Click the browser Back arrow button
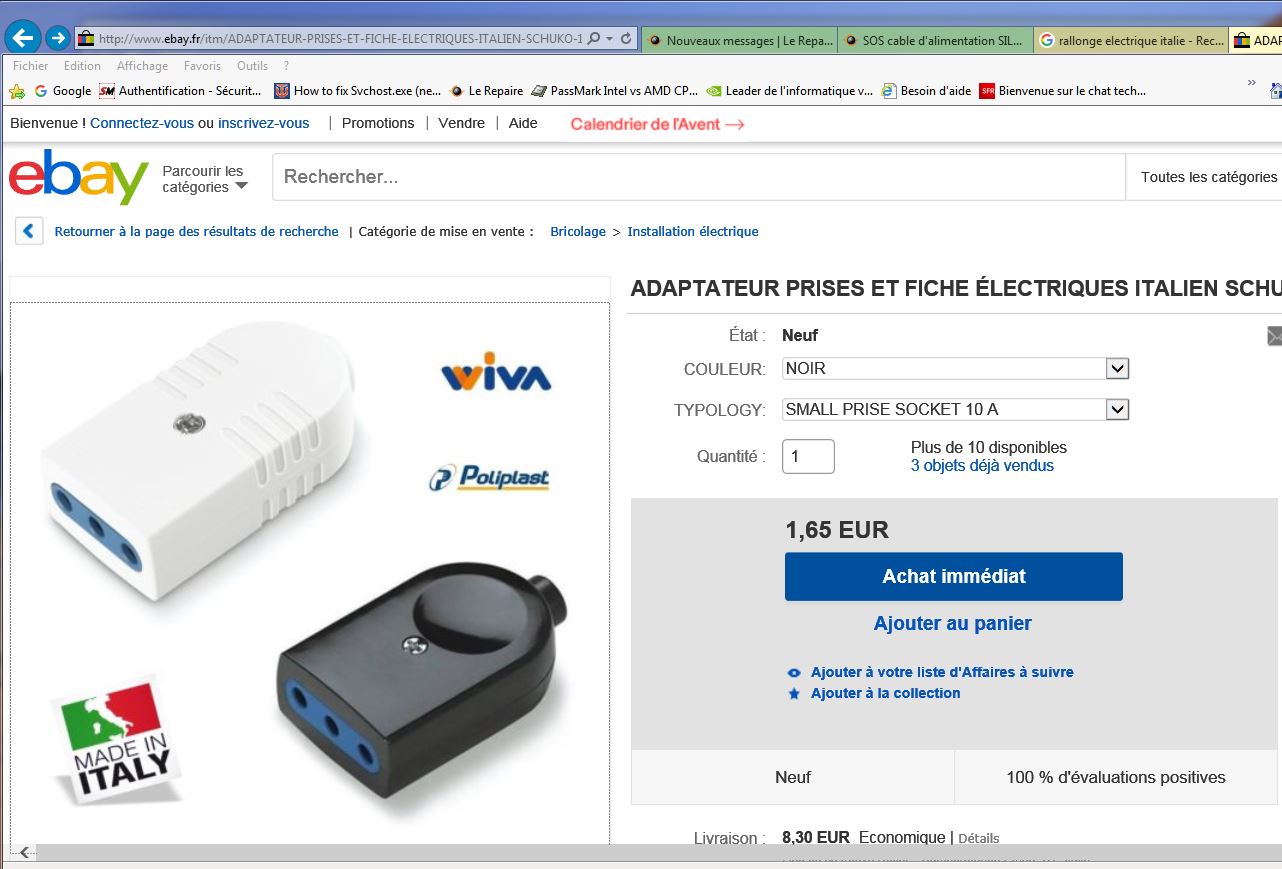Viewport: 1282px width, 869px height. pyautogui.click(x=22, y=39)
